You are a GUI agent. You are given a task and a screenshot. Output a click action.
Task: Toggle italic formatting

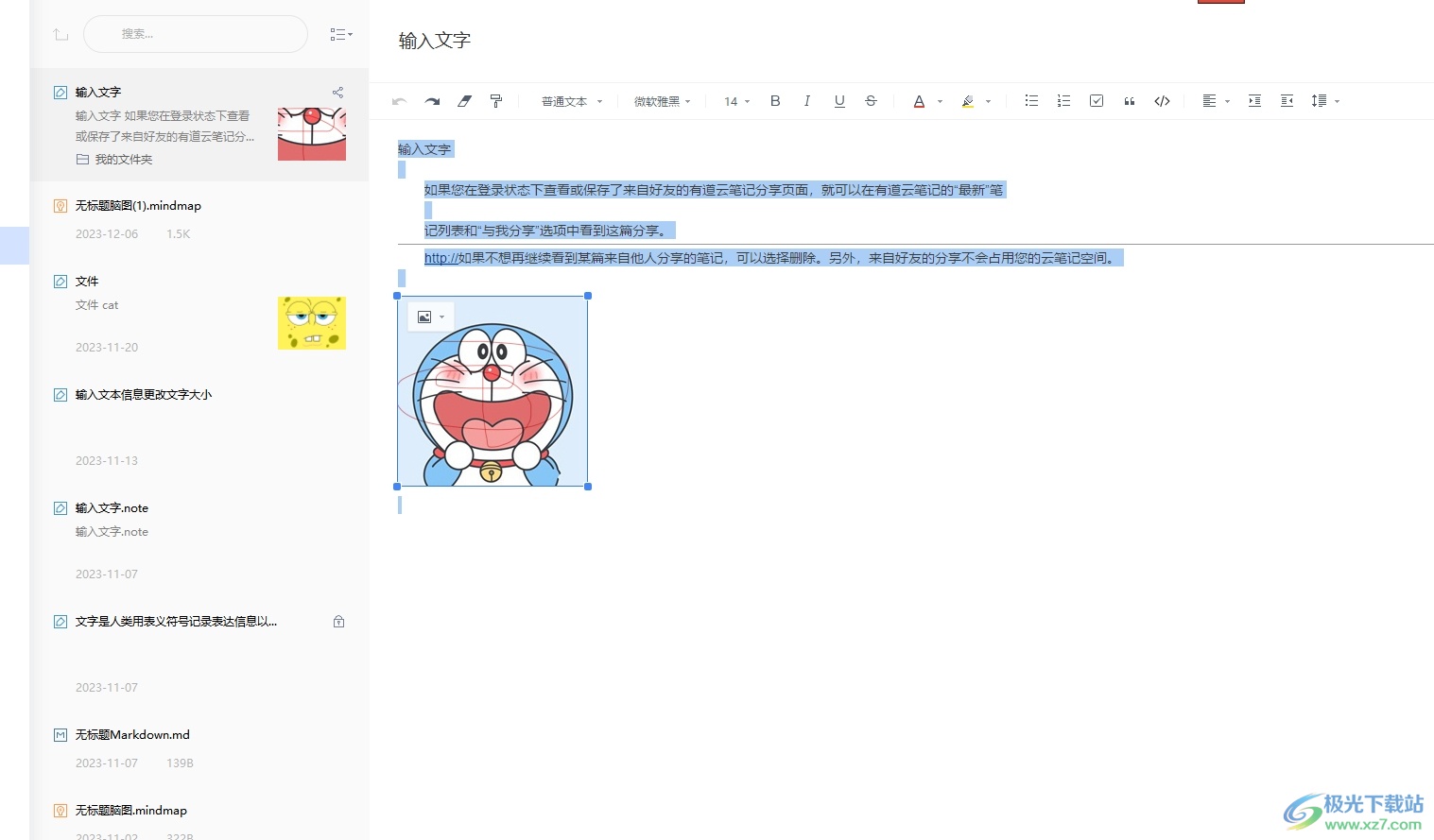(x=806, y=101)
